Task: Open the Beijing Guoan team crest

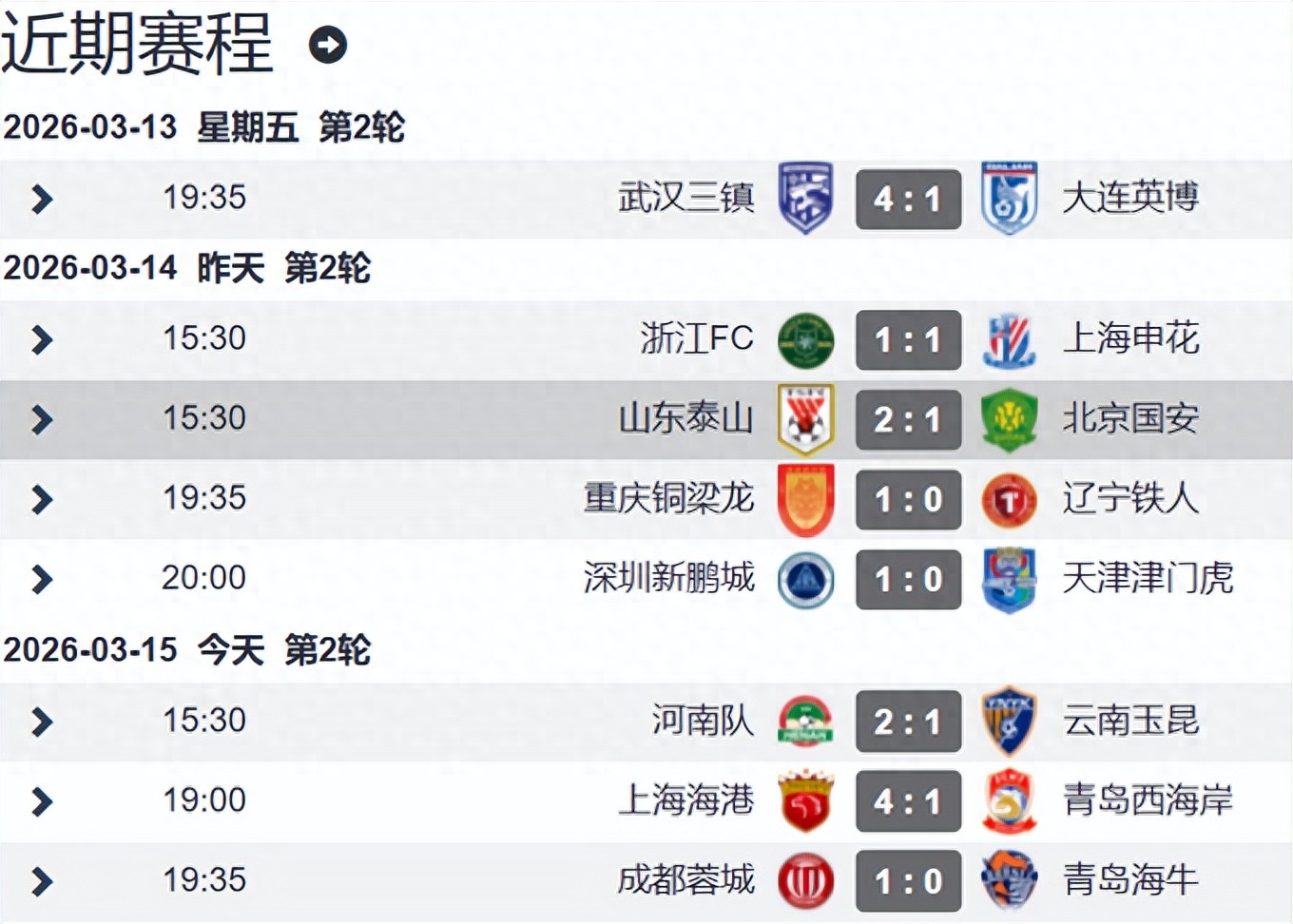Action: (x=1009, y=419)
